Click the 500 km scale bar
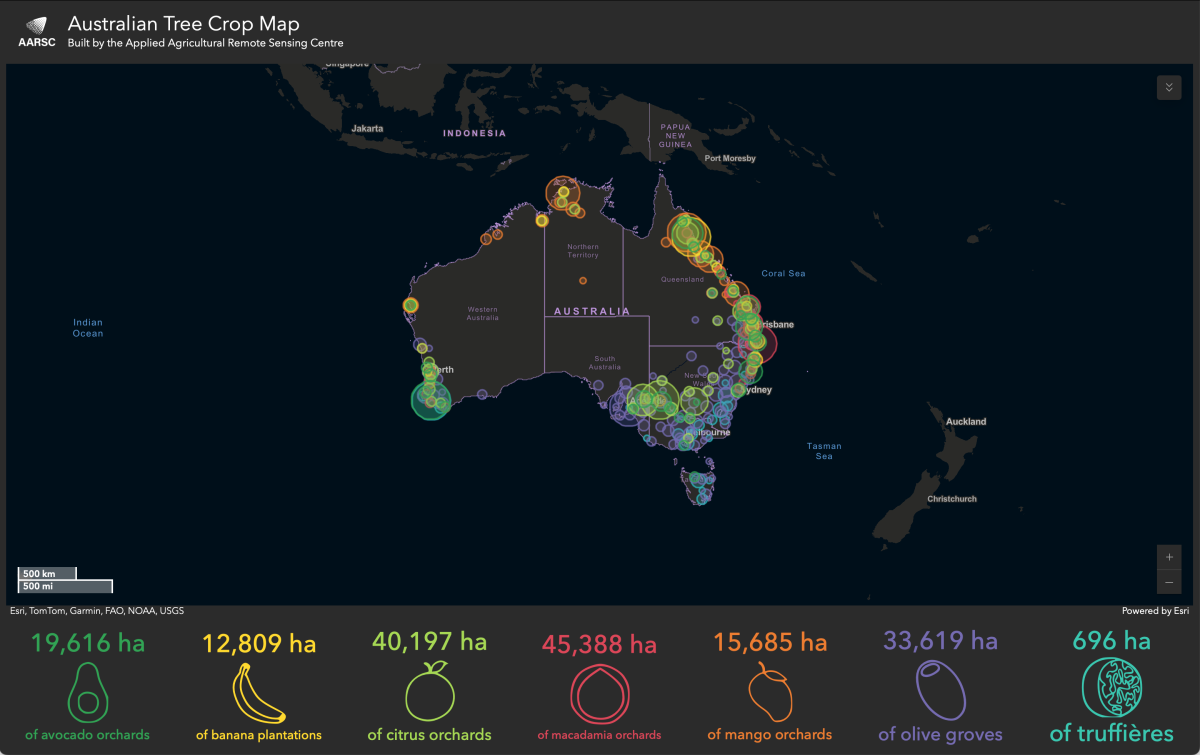 [x=47, y=573]
